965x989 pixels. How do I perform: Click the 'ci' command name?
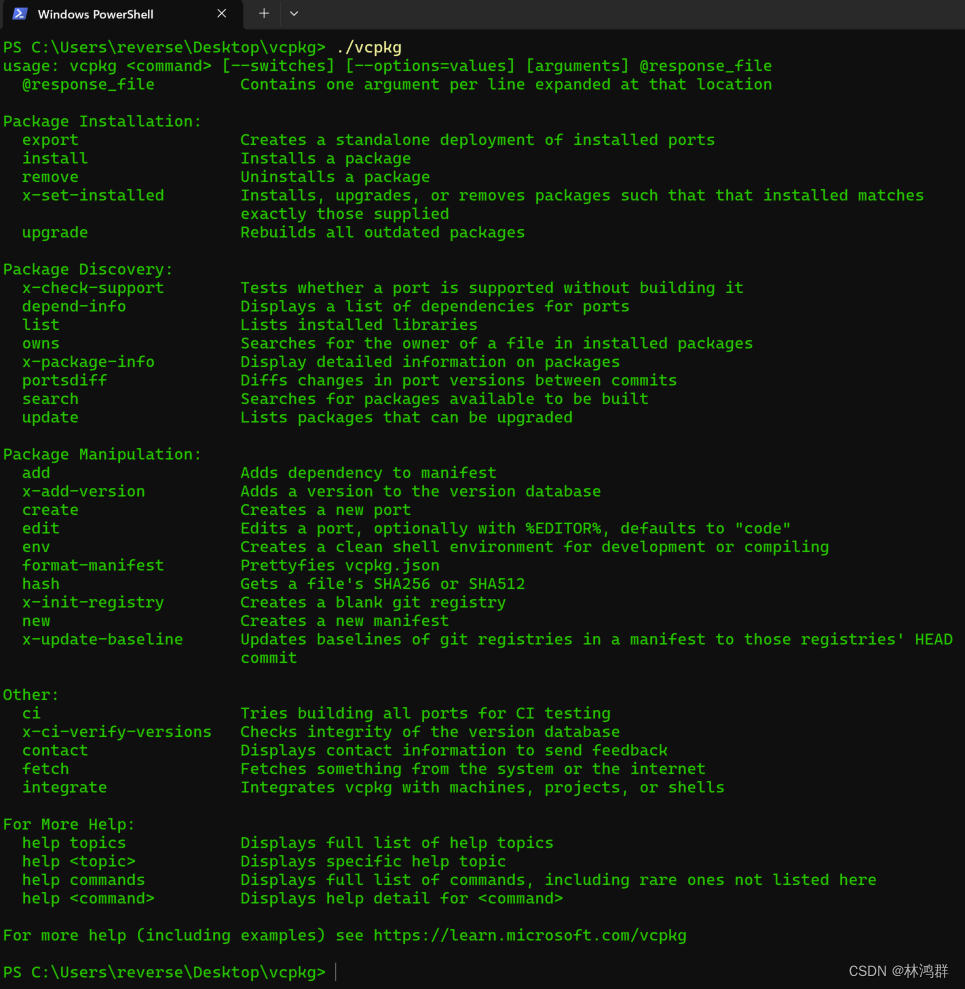[x=32, y=713]
